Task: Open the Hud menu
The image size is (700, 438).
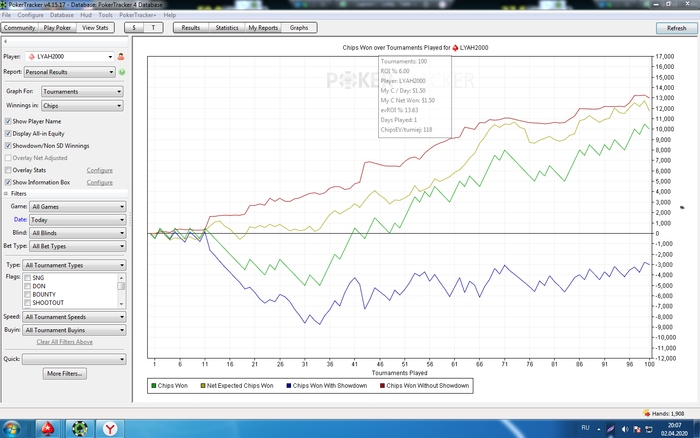Action: point(86,15)
